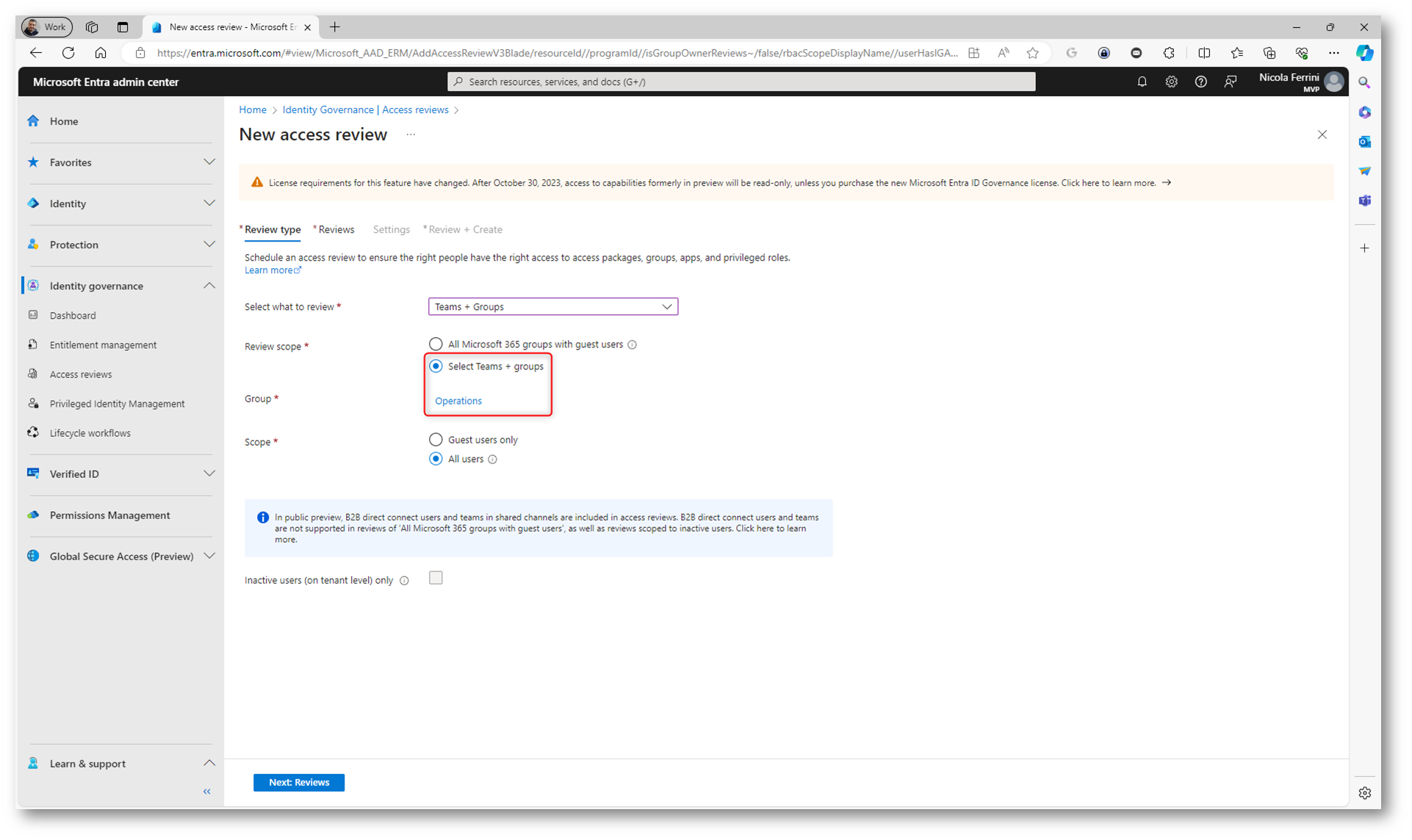Screen dimensions: 1412x840
Task: Open Tab actions menu icon
Action: pyautogui.click(x=123, y=27)
